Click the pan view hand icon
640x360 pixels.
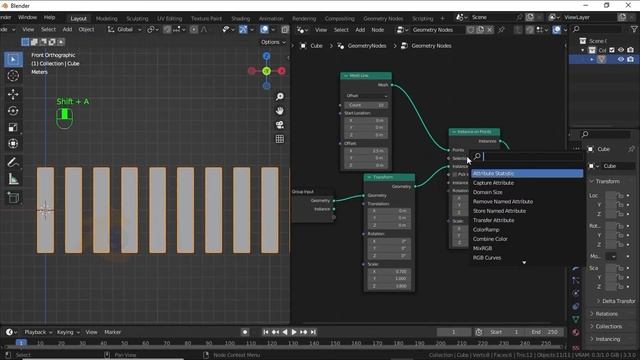click(280, 111)
